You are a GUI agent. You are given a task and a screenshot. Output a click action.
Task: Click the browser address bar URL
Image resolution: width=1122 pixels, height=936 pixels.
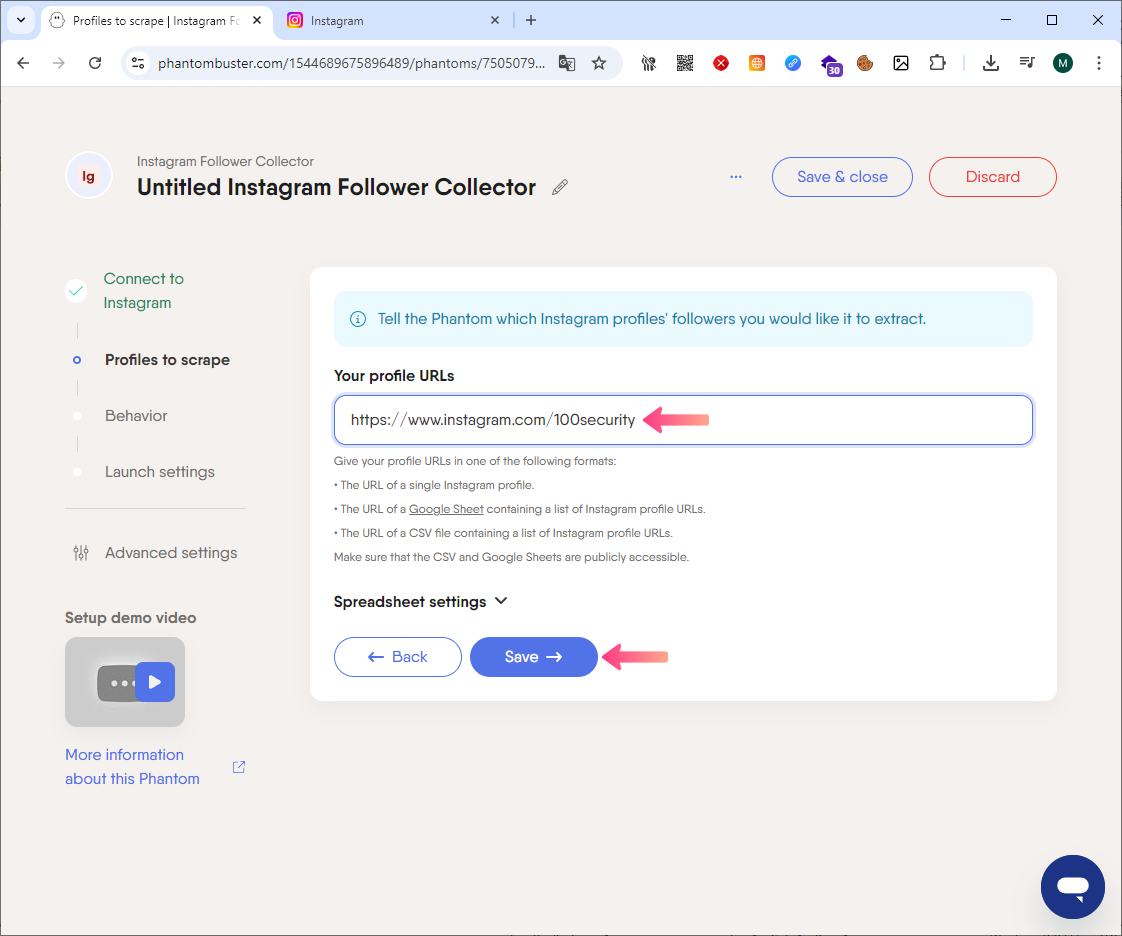(x=351, y=63)
